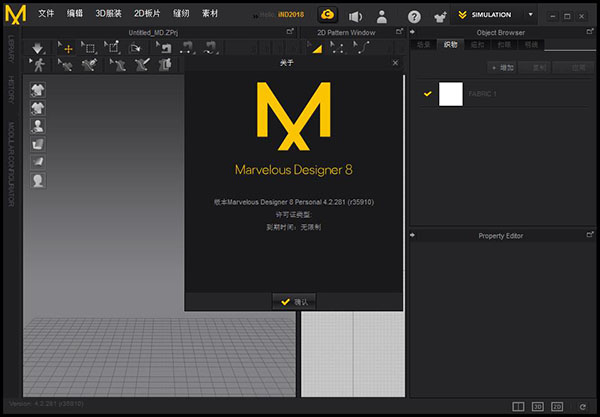This screenshot has width=600, height=417.
Task: Undock the Property Editor panel
Action: pyautogui.click(x=590, y=234)
